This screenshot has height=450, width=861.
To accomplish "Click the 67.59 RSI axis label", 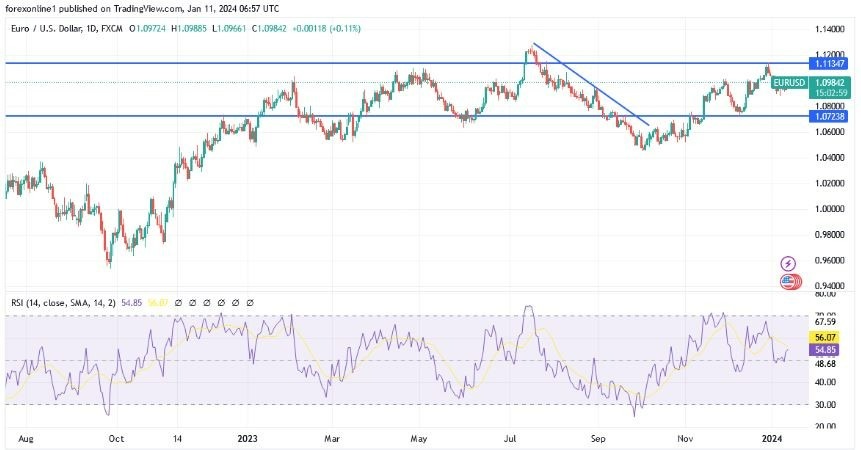I will (825, 322).
